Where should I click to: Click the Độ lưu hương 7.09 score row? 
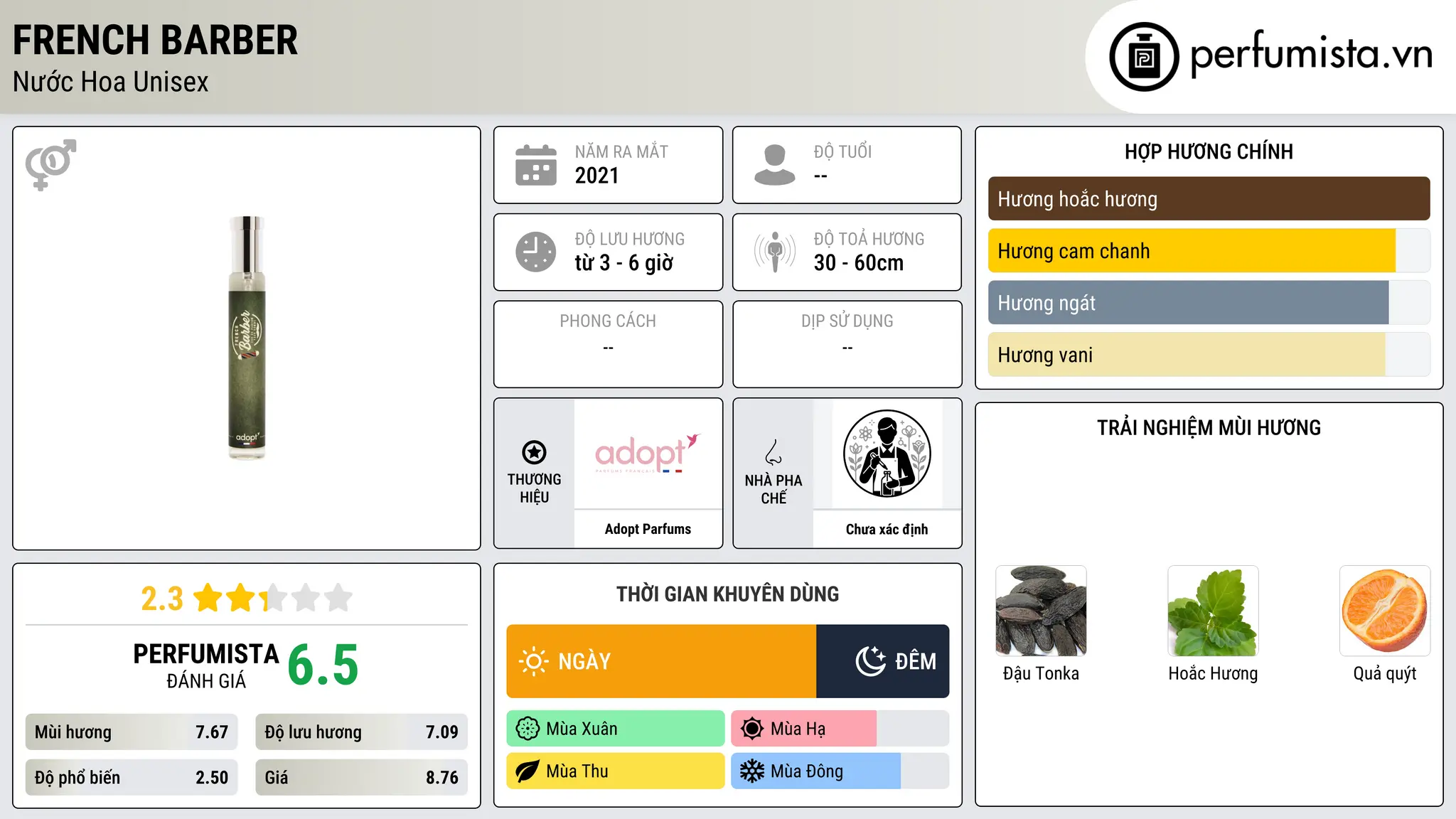coord(361,732)
